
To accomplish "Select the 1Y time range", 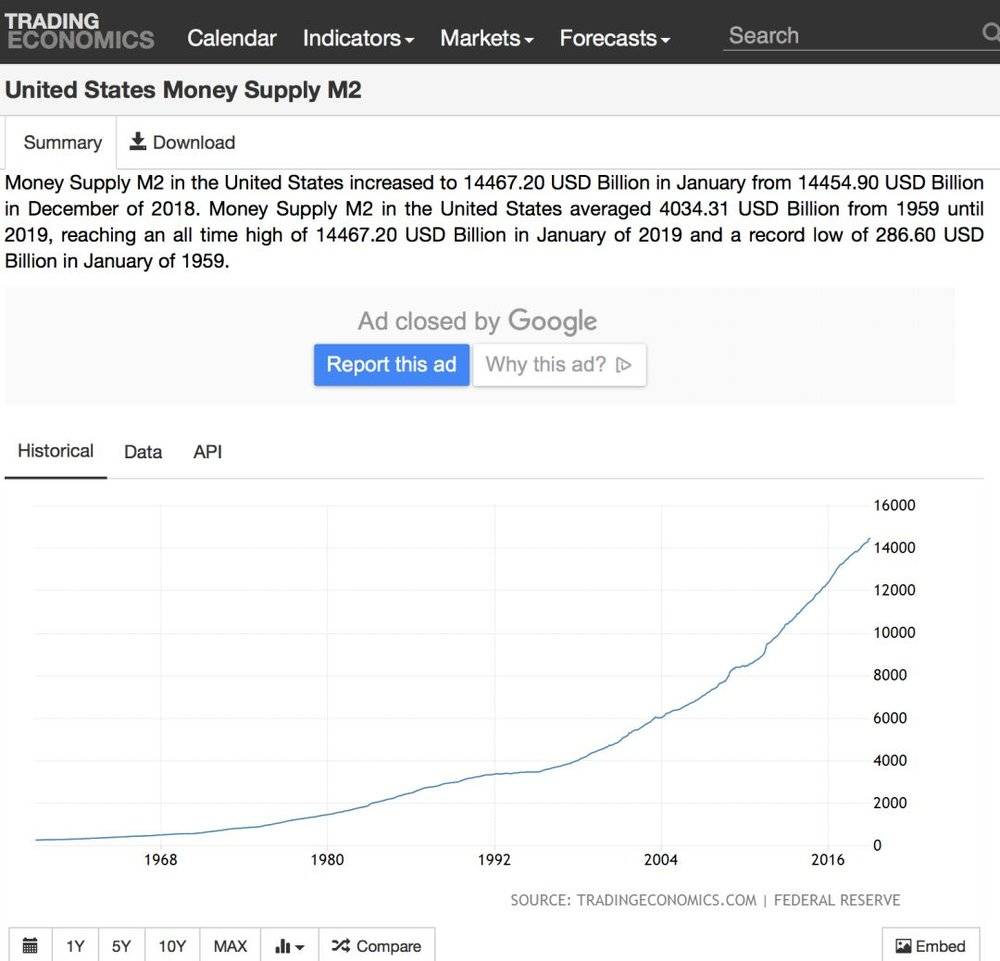I will [75, 946].
